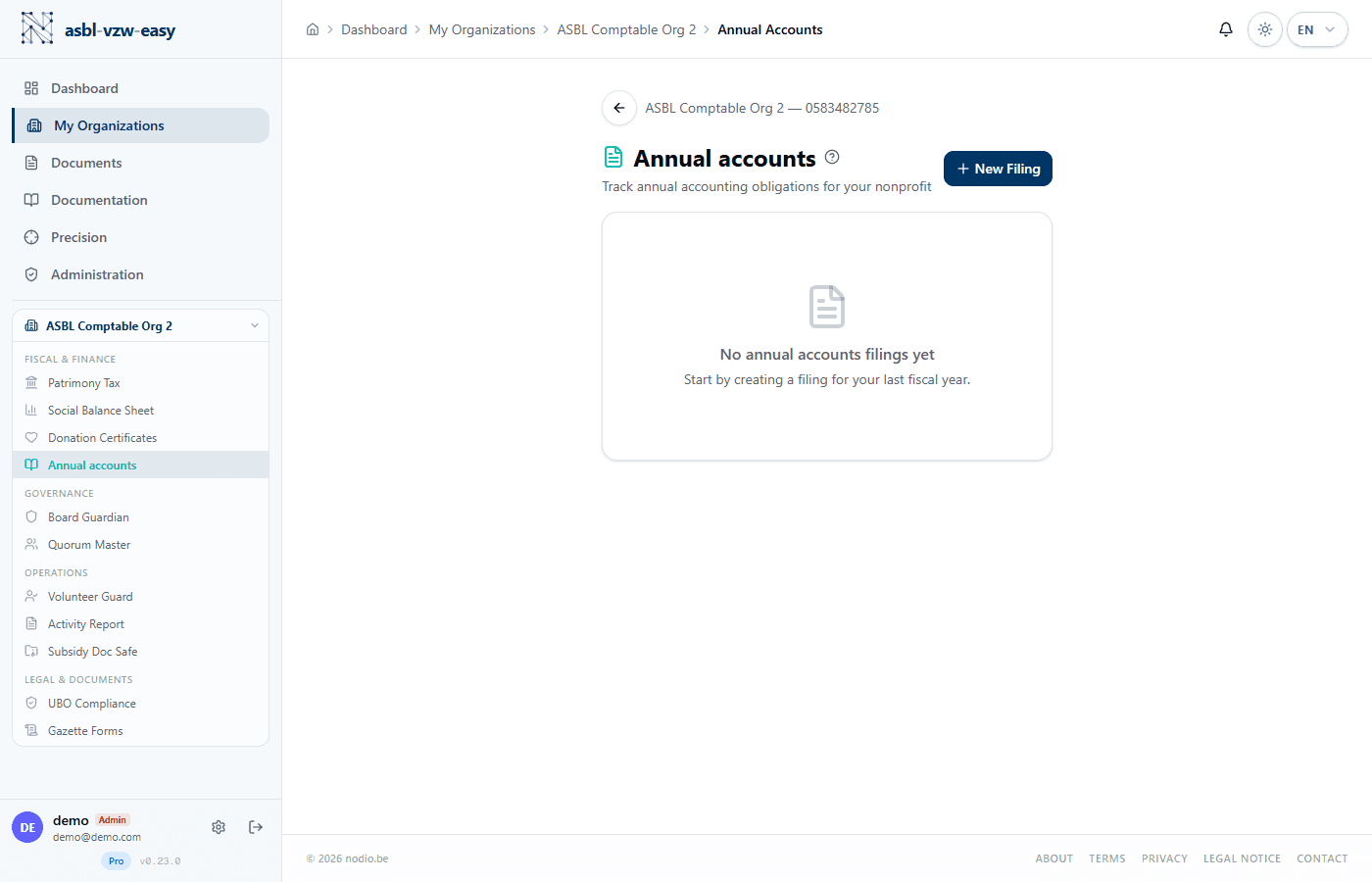Open the EN language dropdown
This screenshot has height=882, width=1372.
pyautogui.click(x=1317, y=29)
